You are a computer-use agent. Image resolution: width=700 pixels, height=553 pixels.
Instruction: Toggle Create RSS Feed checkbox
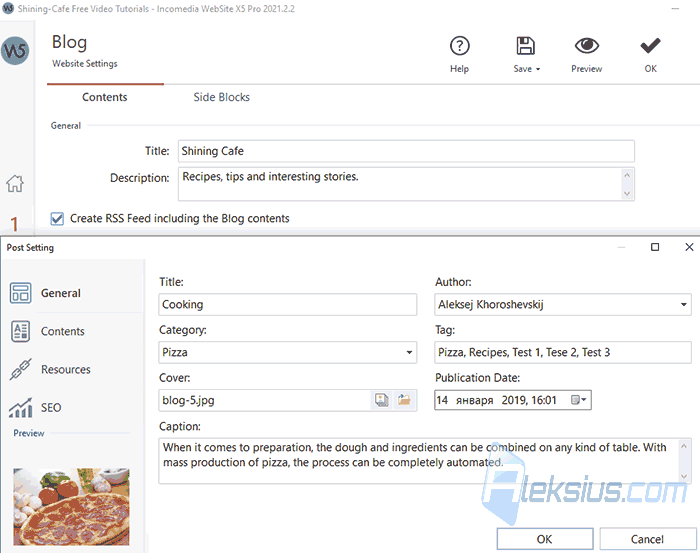(57, 219)
